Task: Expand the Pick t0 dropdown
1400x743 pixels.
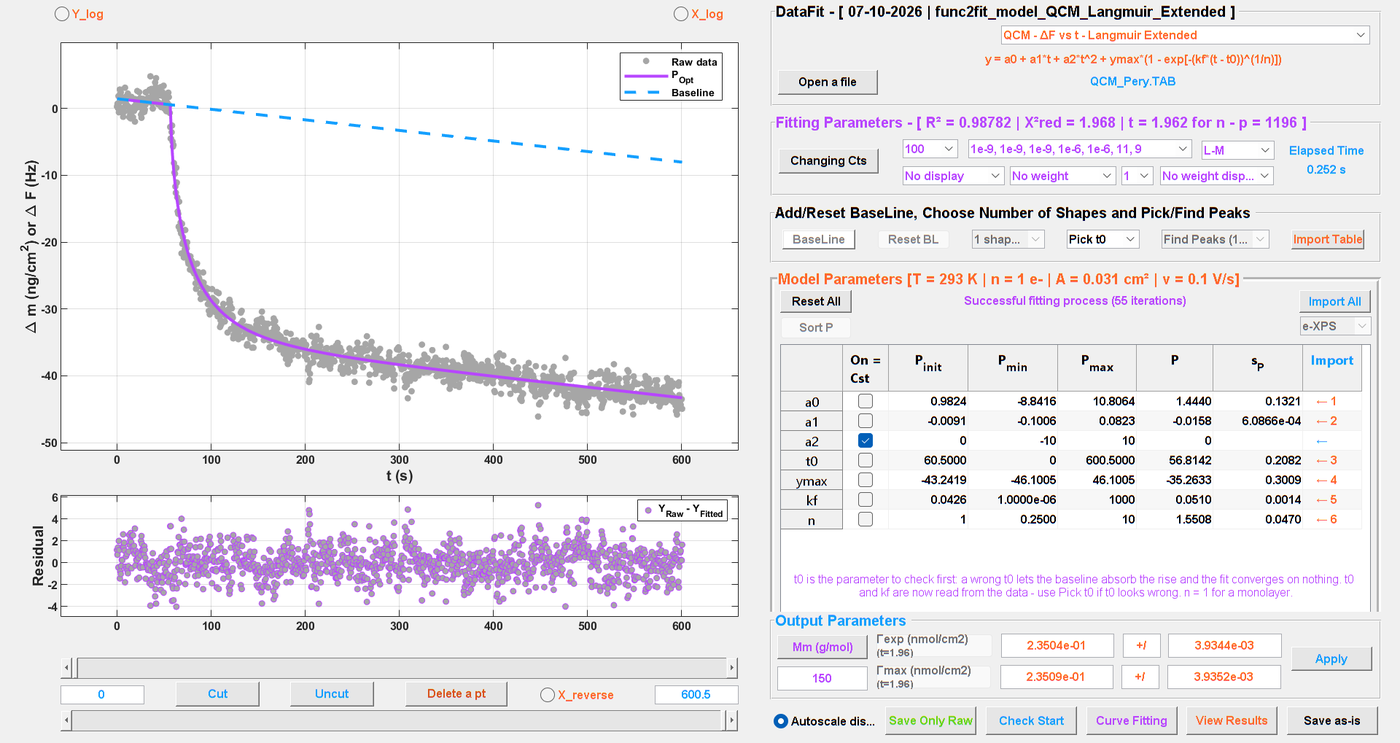Action: [x=1103, y=239]
